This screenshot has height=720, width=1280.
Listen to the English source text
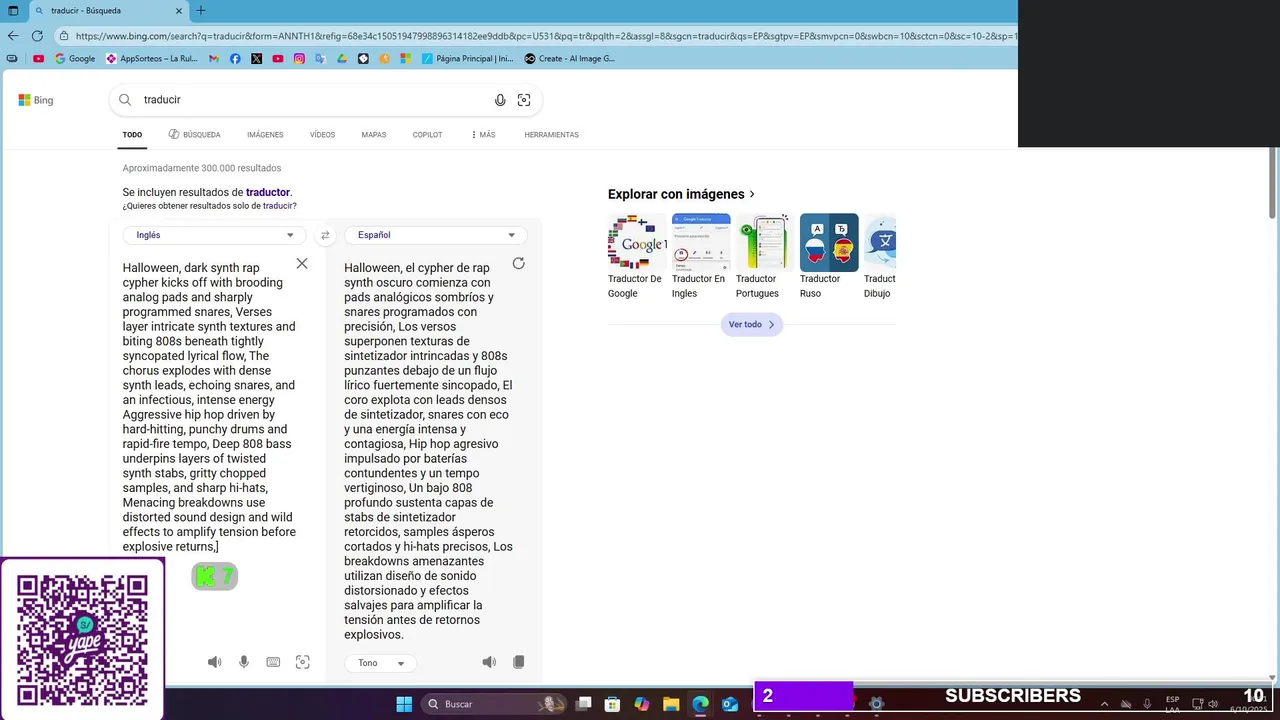point(214,662)
